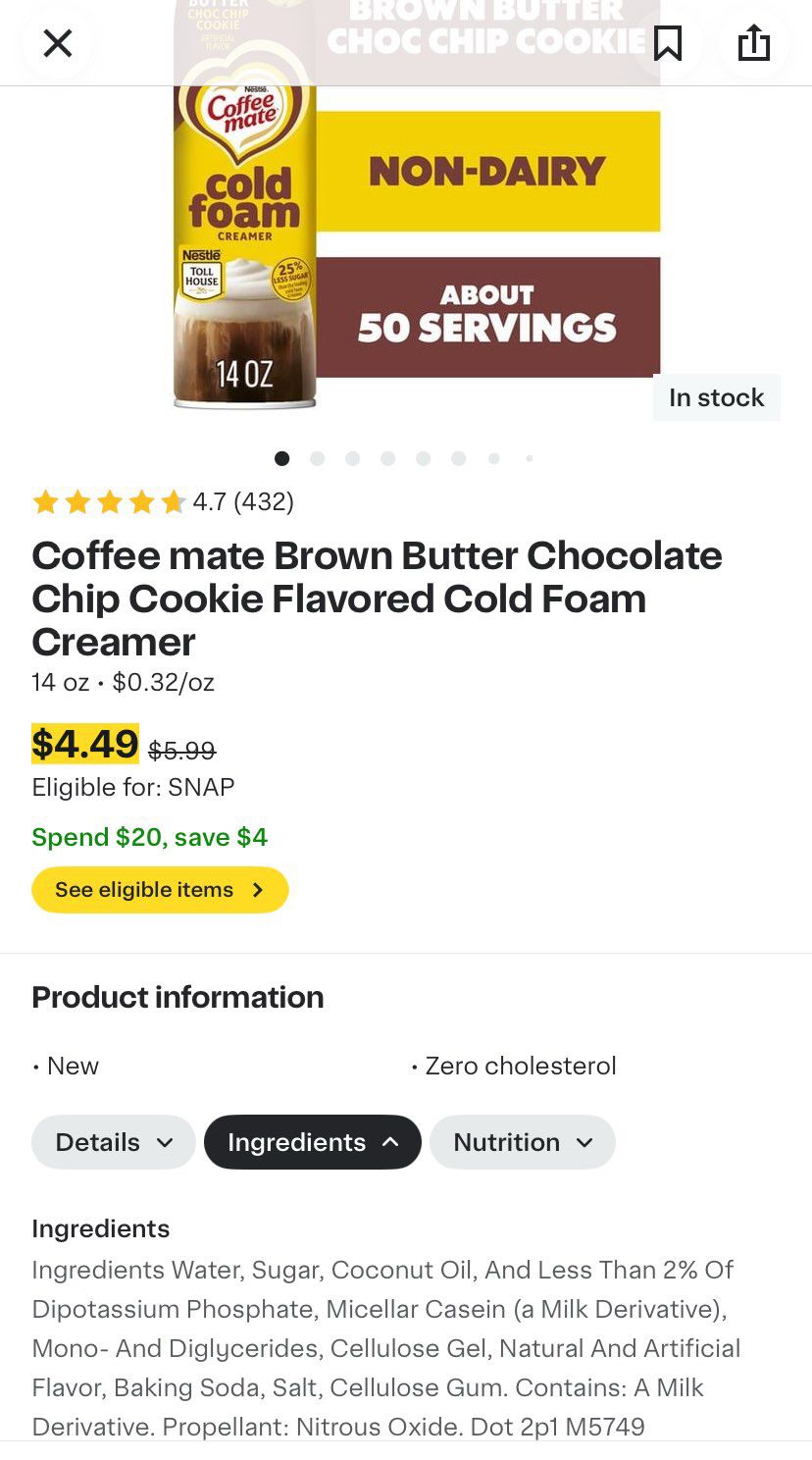Viewport: 812px width, 1460px height.
Task: Bookmark this creamer product
Action: 668,43
